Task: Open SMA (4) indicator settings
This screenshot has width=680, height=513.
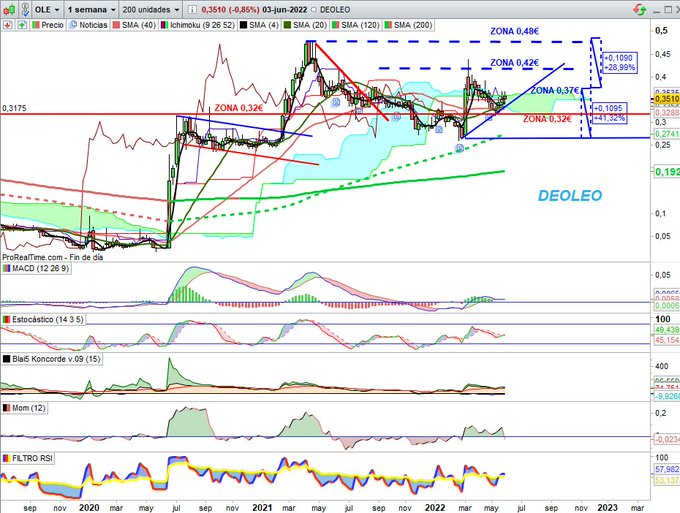Action: pyautogui.click(x=264, y=25)
